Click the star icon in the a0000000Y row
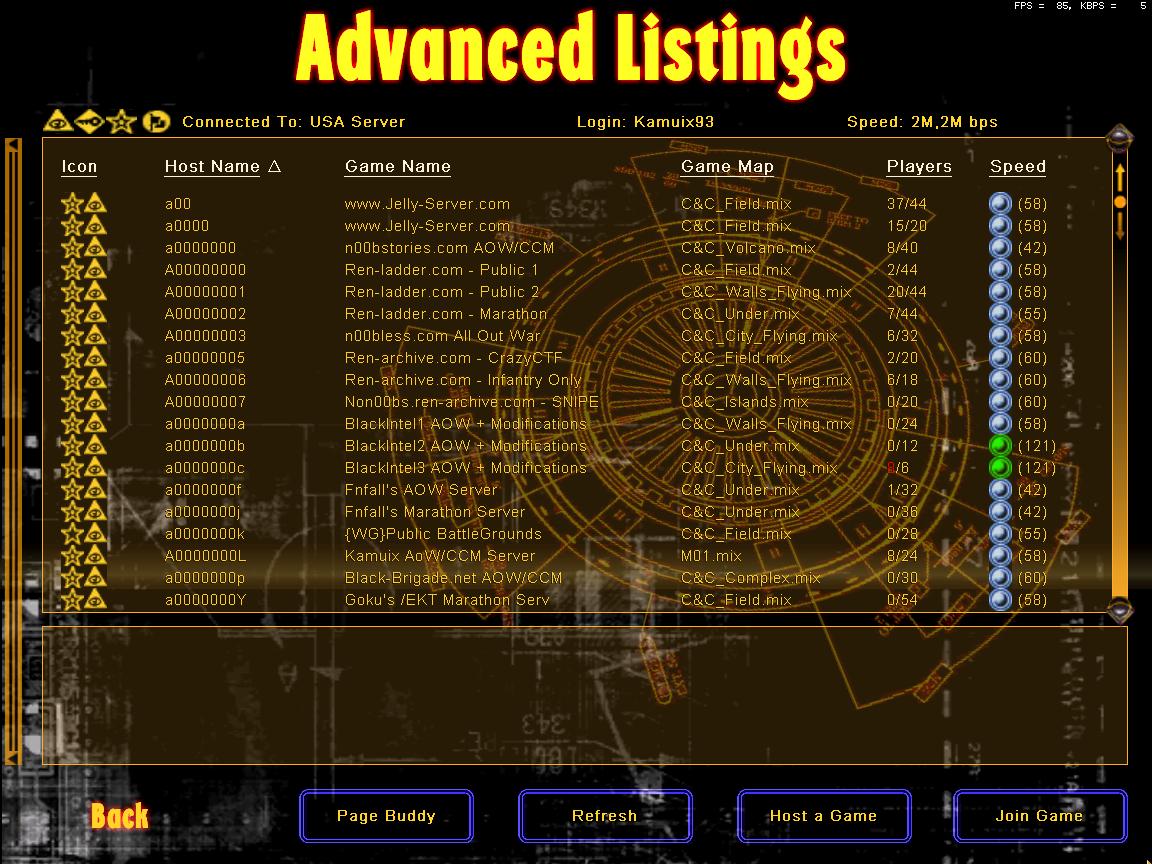The width and height of the screenshot is (1152, 864). pyautogui.click(x=72, y=600)
